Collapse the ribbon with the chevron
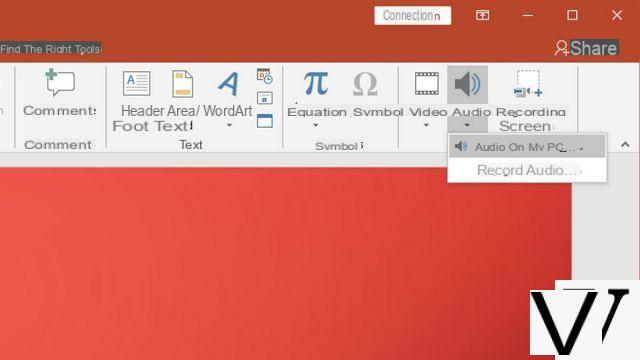This screenshot has width=640, height=360. (x=625, y=144)
